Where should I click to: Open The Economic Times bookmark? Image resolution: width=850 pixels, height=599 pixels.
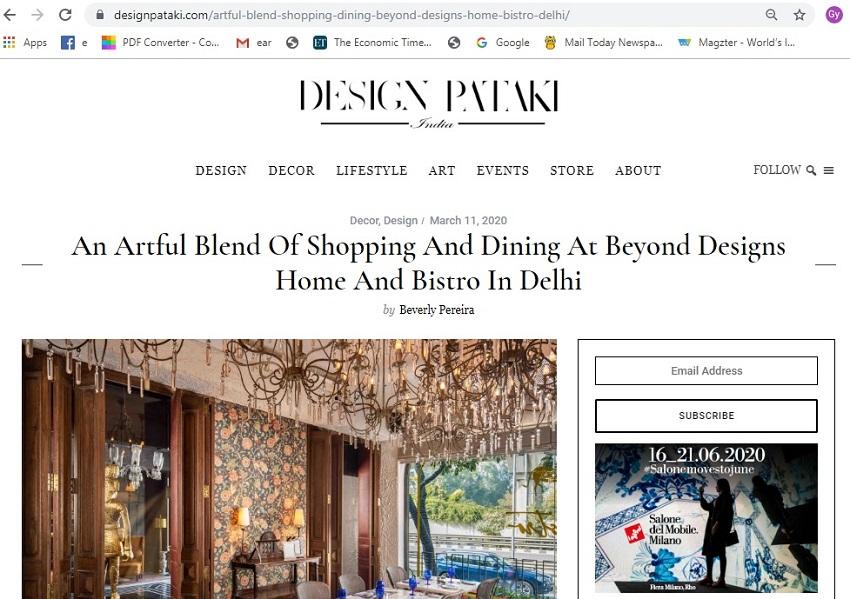click(x=372, y=42)
